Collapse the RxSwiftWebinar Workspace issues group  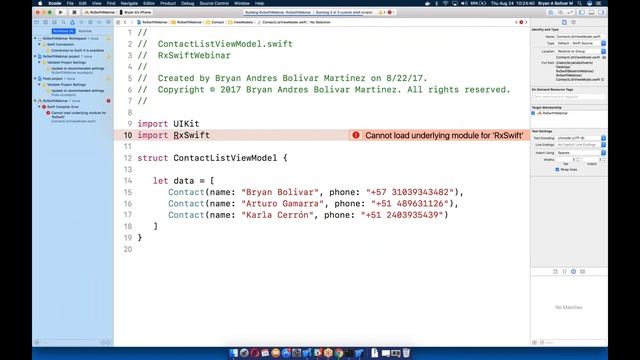point(35,38)
